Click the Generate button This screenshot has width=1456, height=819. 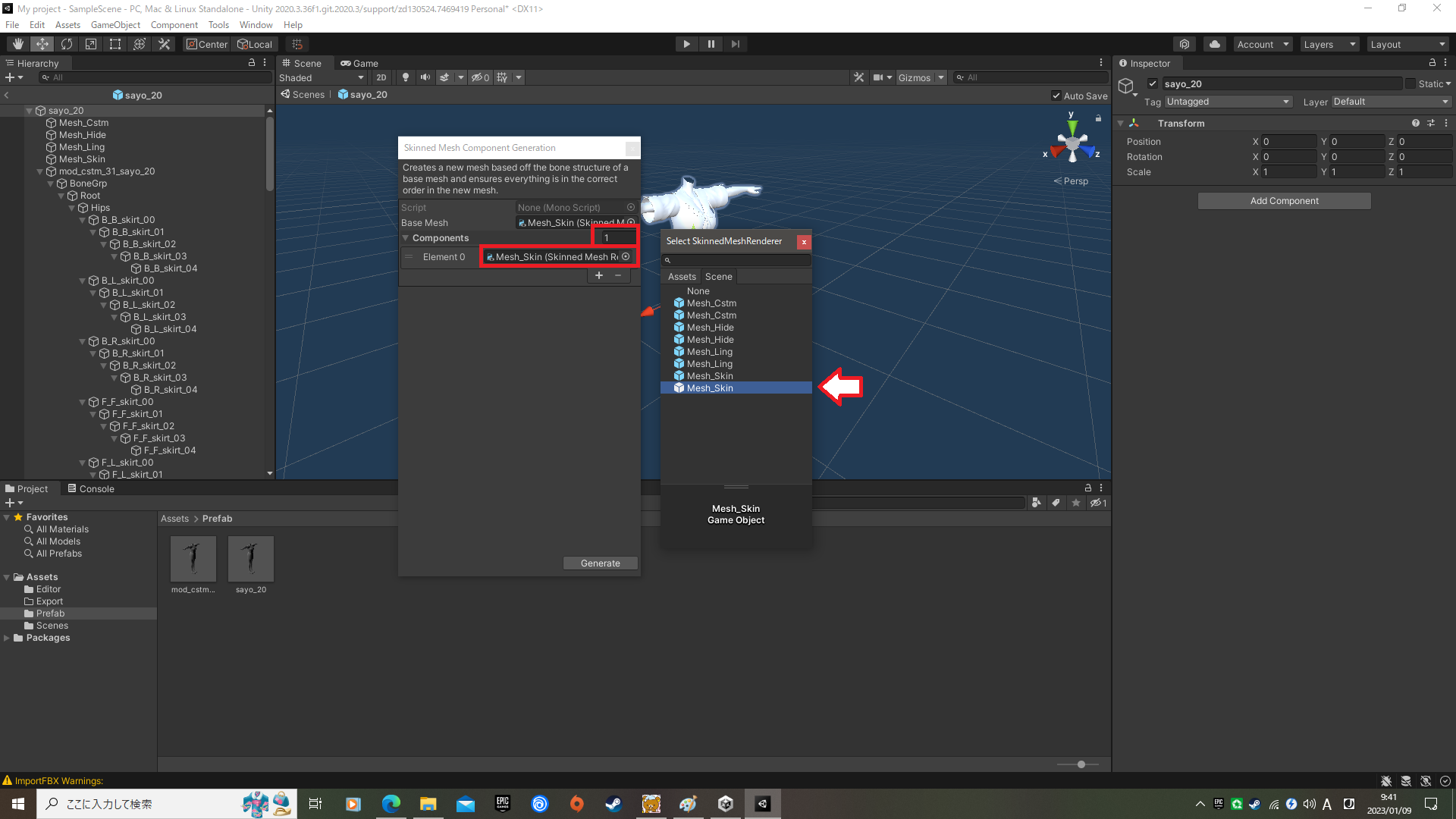[601, 563]
